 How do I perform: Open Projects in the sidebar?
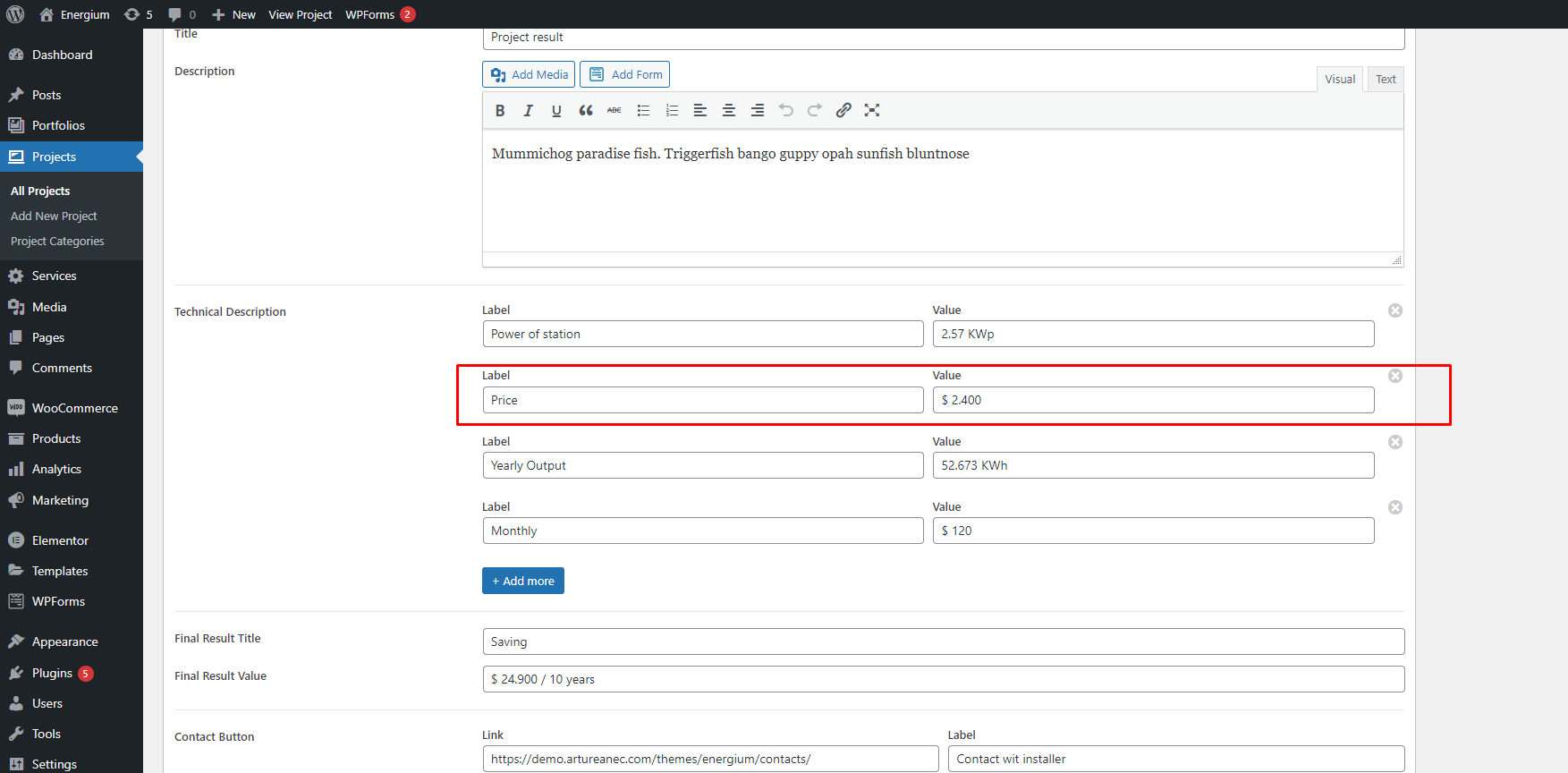(x=72, y=157)
